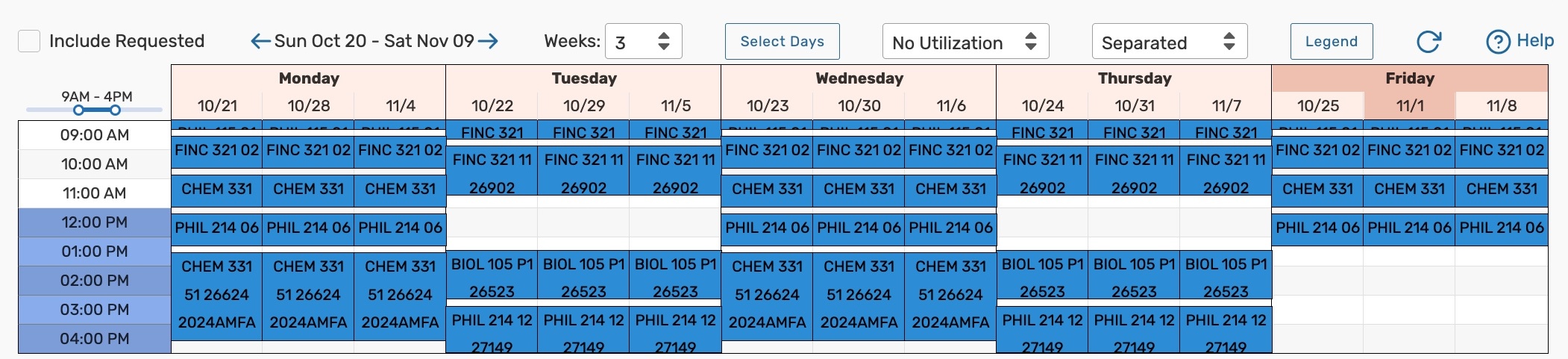
Task: Click the Weeks number input field
Action: click(x=629, y=42)
